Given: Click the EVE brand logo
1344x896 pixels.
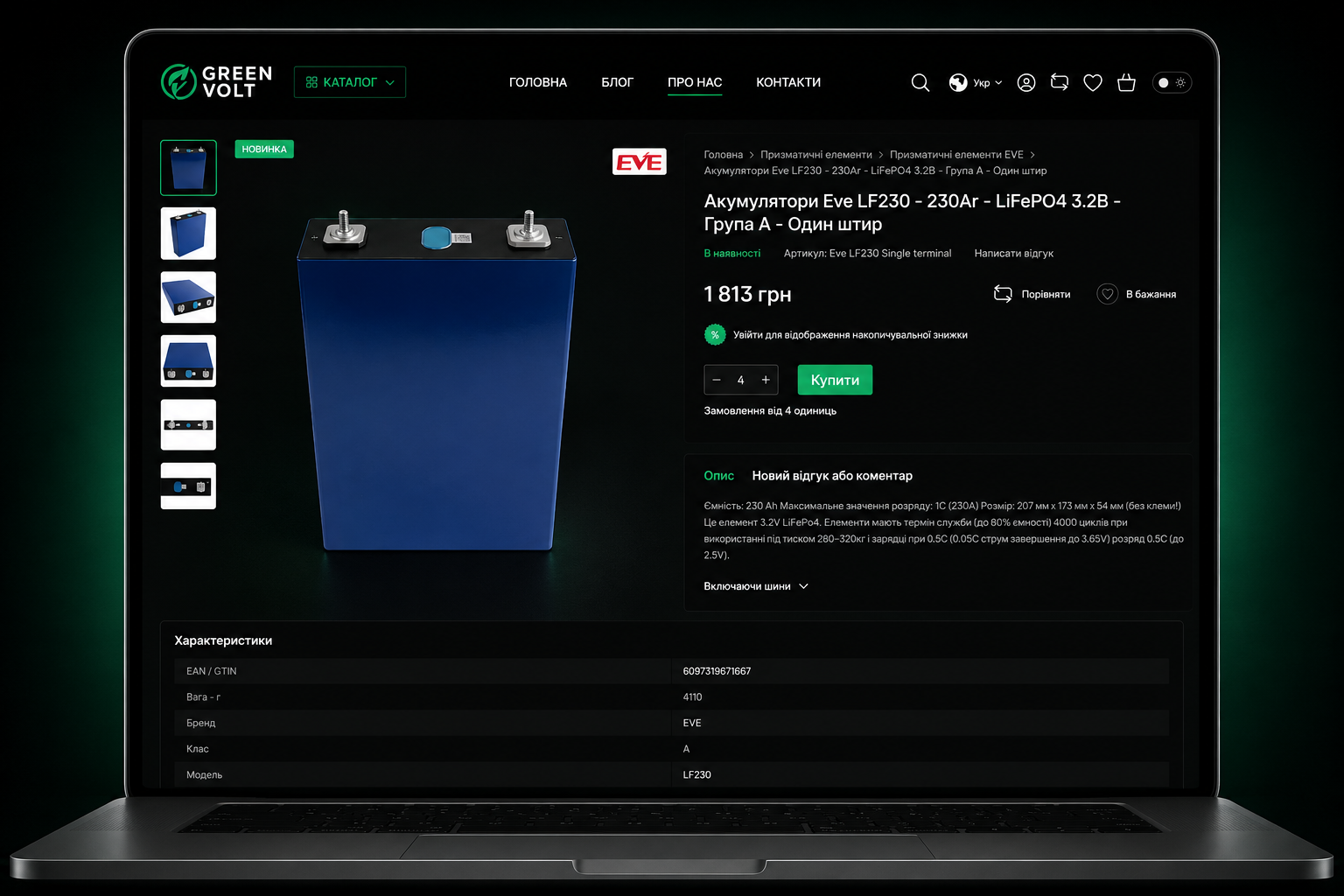Looking at the screenshot, I should [x=639, y=162].
